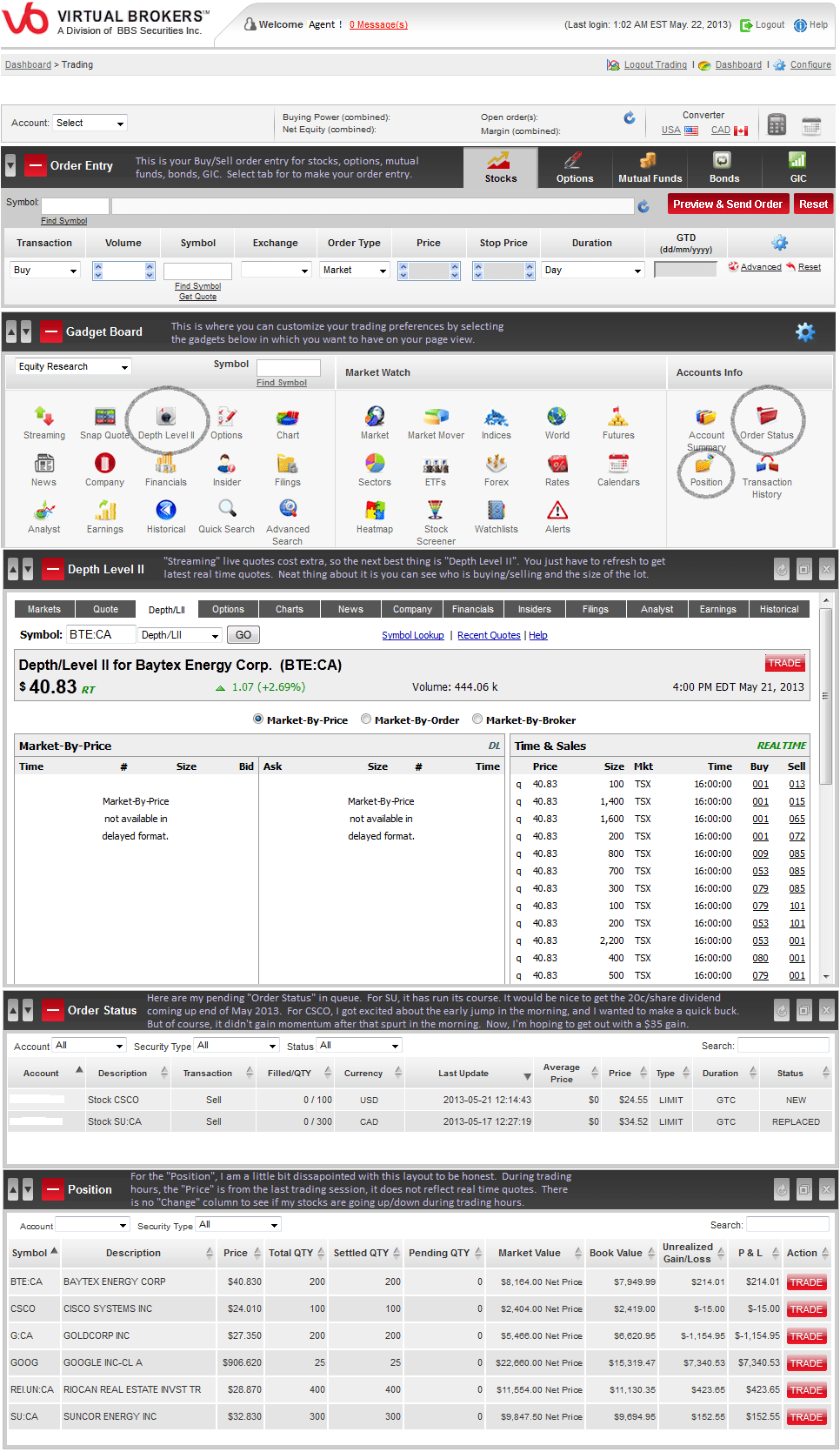840x1452 pixels.
Task: Open the Order Type Market dropdown
Action: coord(354,271)
